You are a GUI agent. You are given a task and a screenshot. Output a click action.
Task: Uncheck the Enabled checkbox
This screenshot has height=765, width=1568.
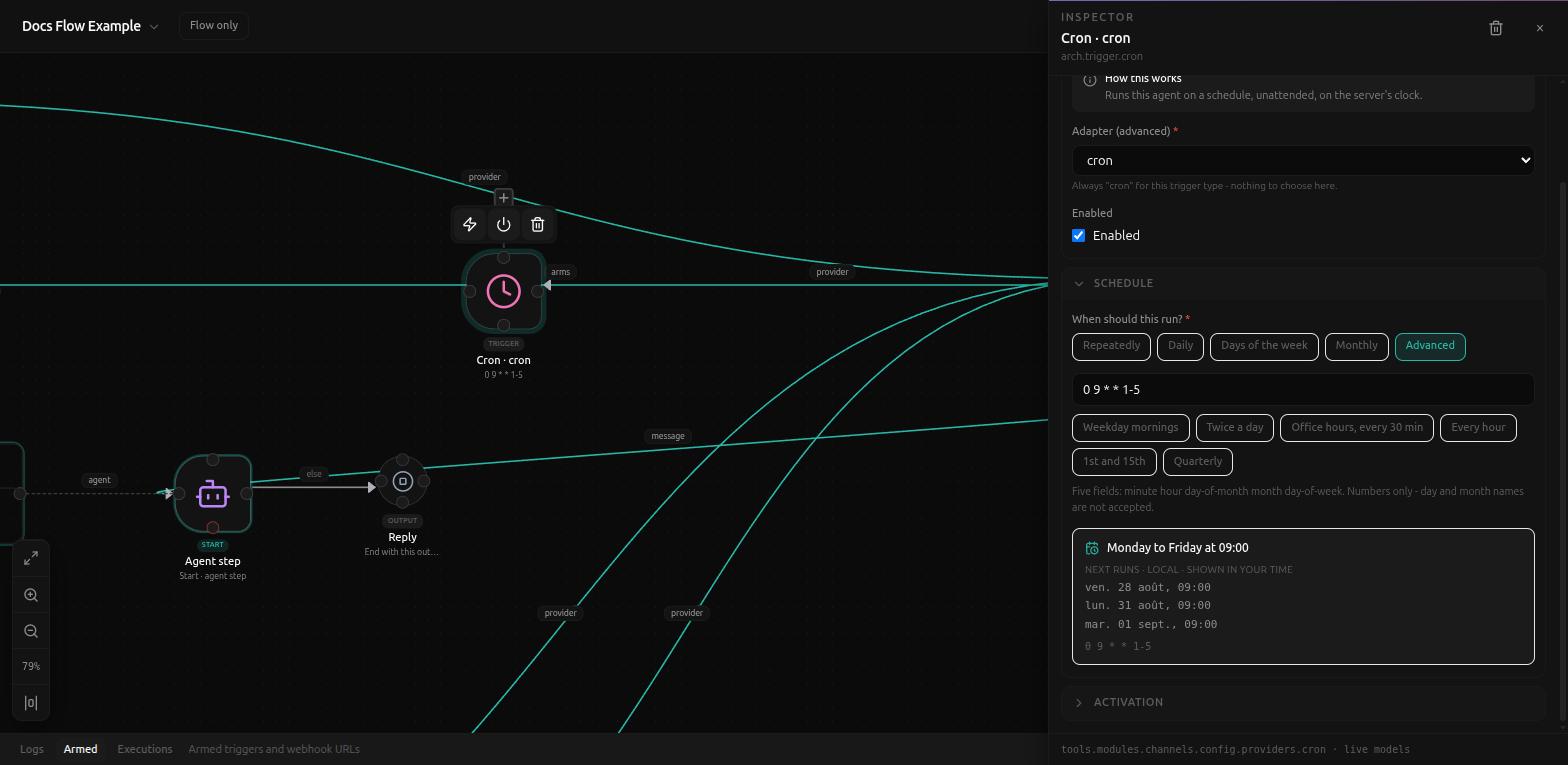point(1079,236)
